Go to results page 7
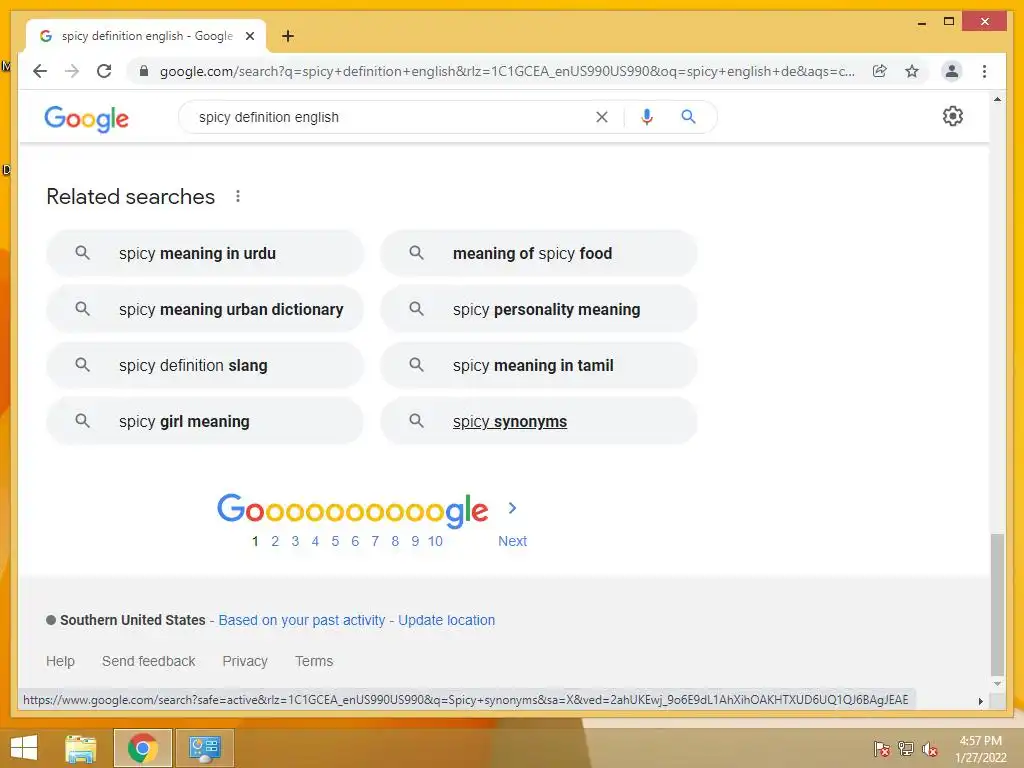This screenshot has width=1024, height=768. pyautogui.click(x=375, y=541)
